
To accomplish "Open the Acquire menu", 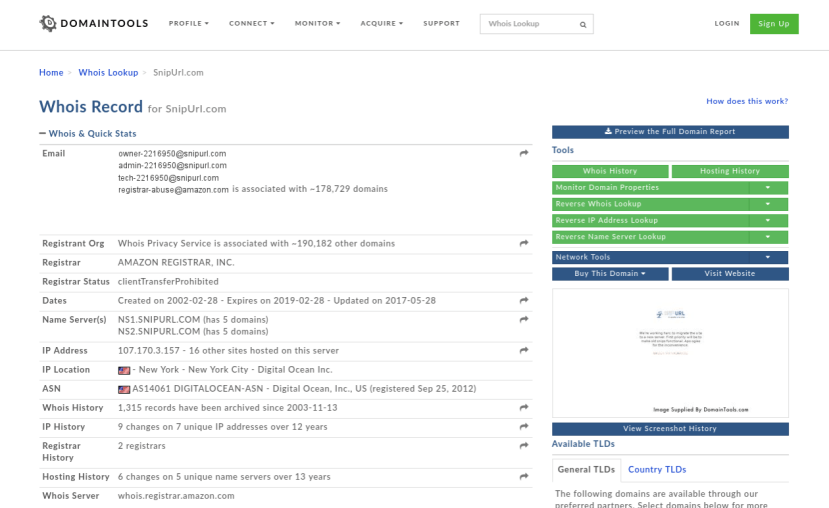I will pos(381,23).
